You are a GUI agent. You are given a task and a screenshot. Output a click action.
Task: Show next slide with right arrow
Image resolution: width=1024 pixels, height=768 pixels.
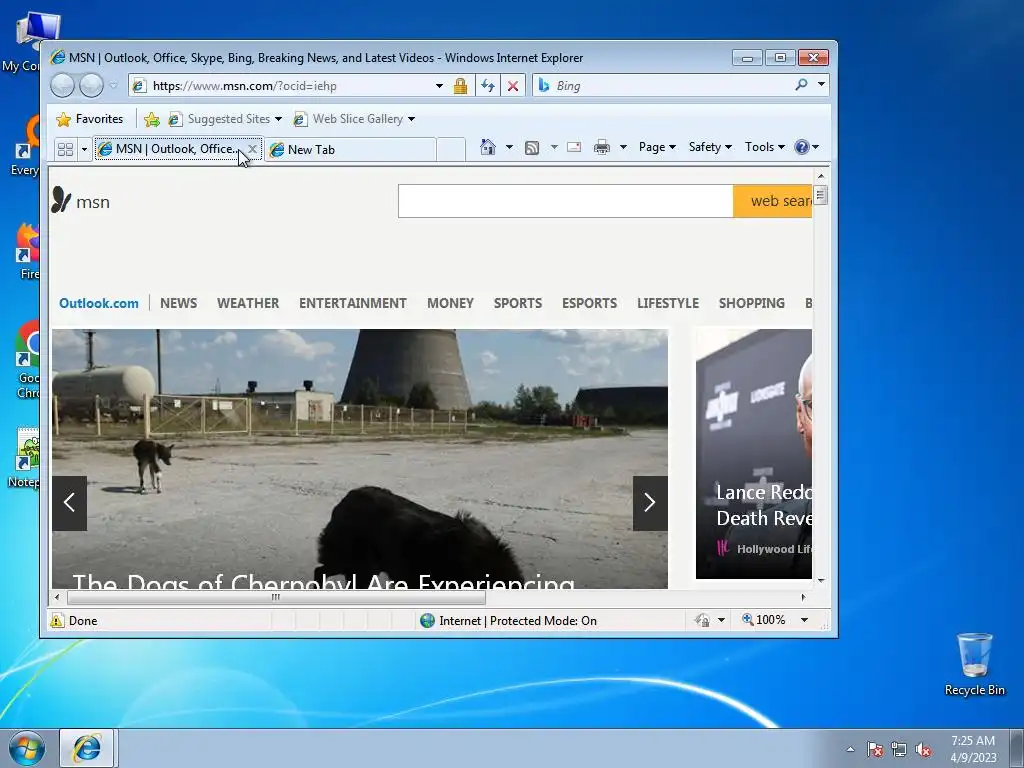point(650,502)
